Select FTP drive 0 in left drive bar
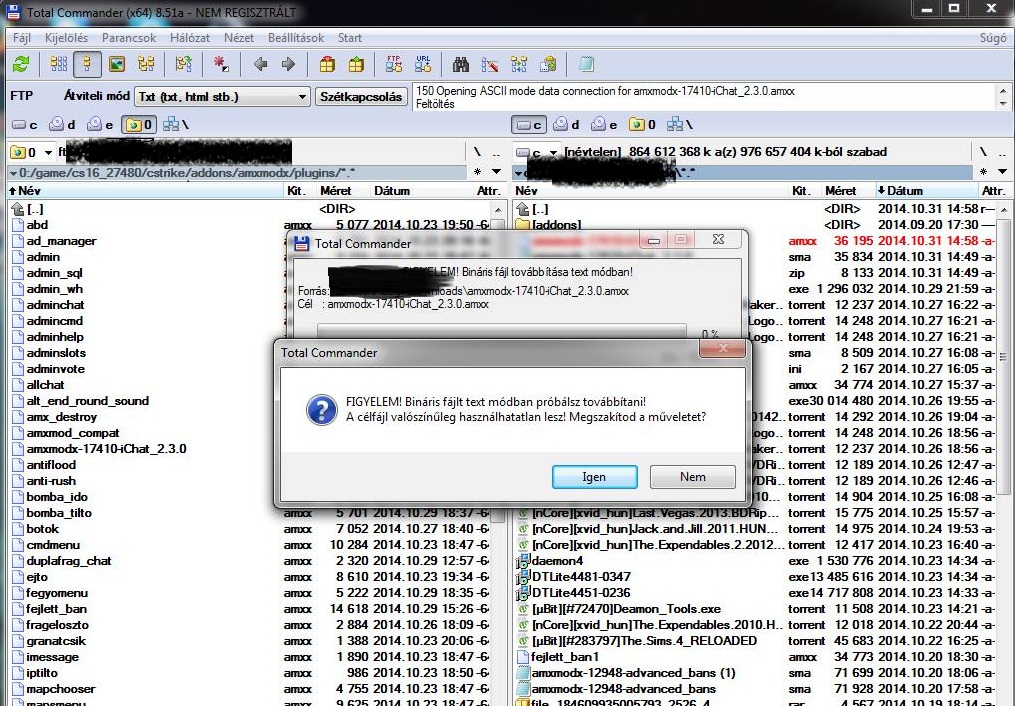Screen dimensions: 1015x706 coord(139,124)
